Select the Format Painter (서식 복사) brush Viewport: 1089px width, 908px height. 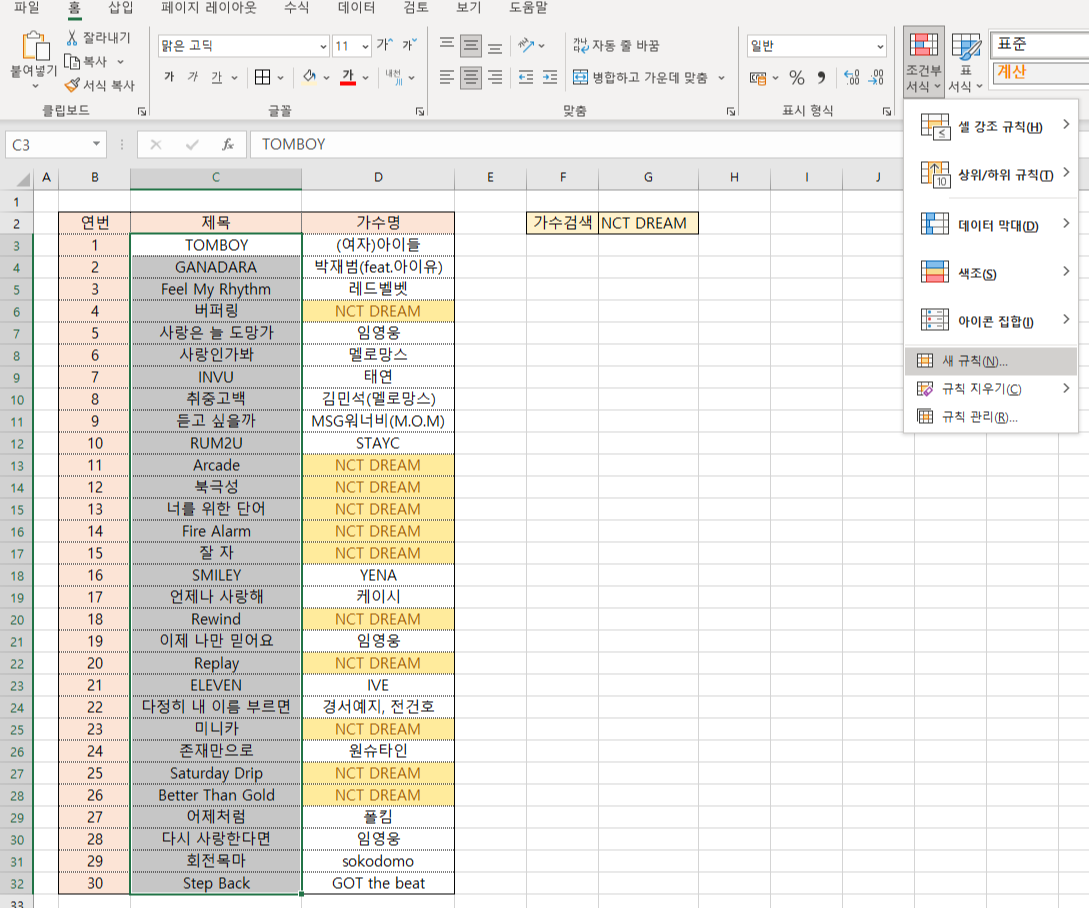click(72, 85)
